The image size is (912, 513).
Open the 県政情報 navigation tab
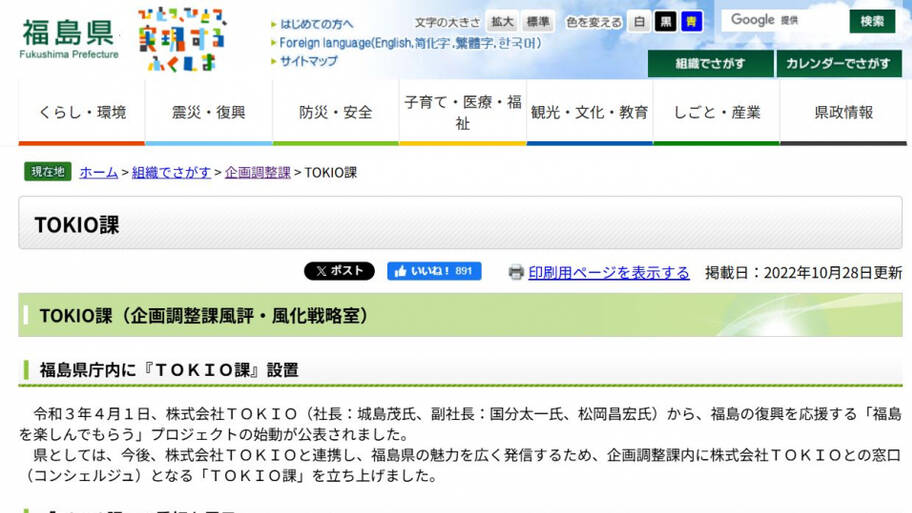(x=843, y=112)
